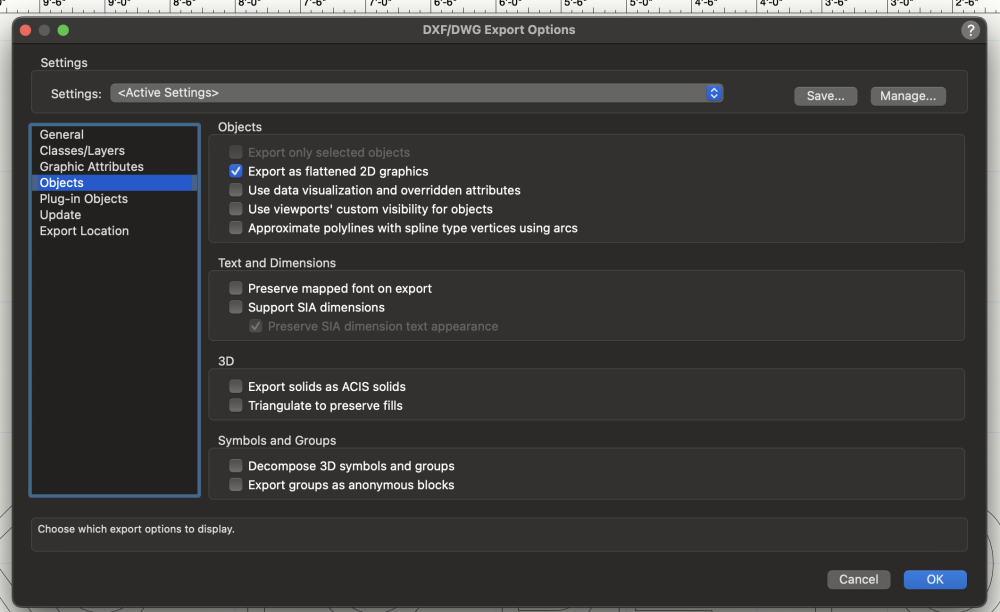The width and height of the screenshot is (1000, 612).
Task: Open Export Location options
Action: tap(84, 231)
